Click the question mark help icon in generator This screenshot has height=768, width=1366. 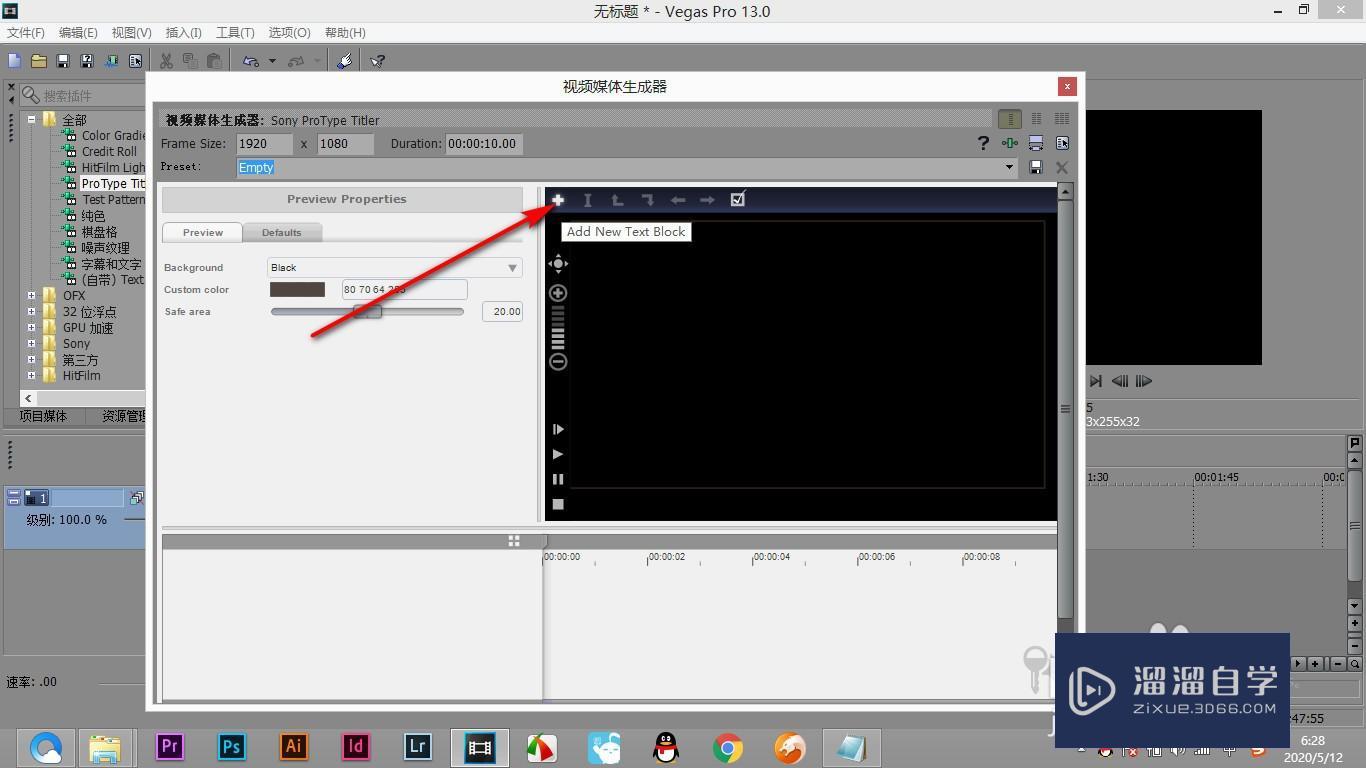[x=983, y=143]
